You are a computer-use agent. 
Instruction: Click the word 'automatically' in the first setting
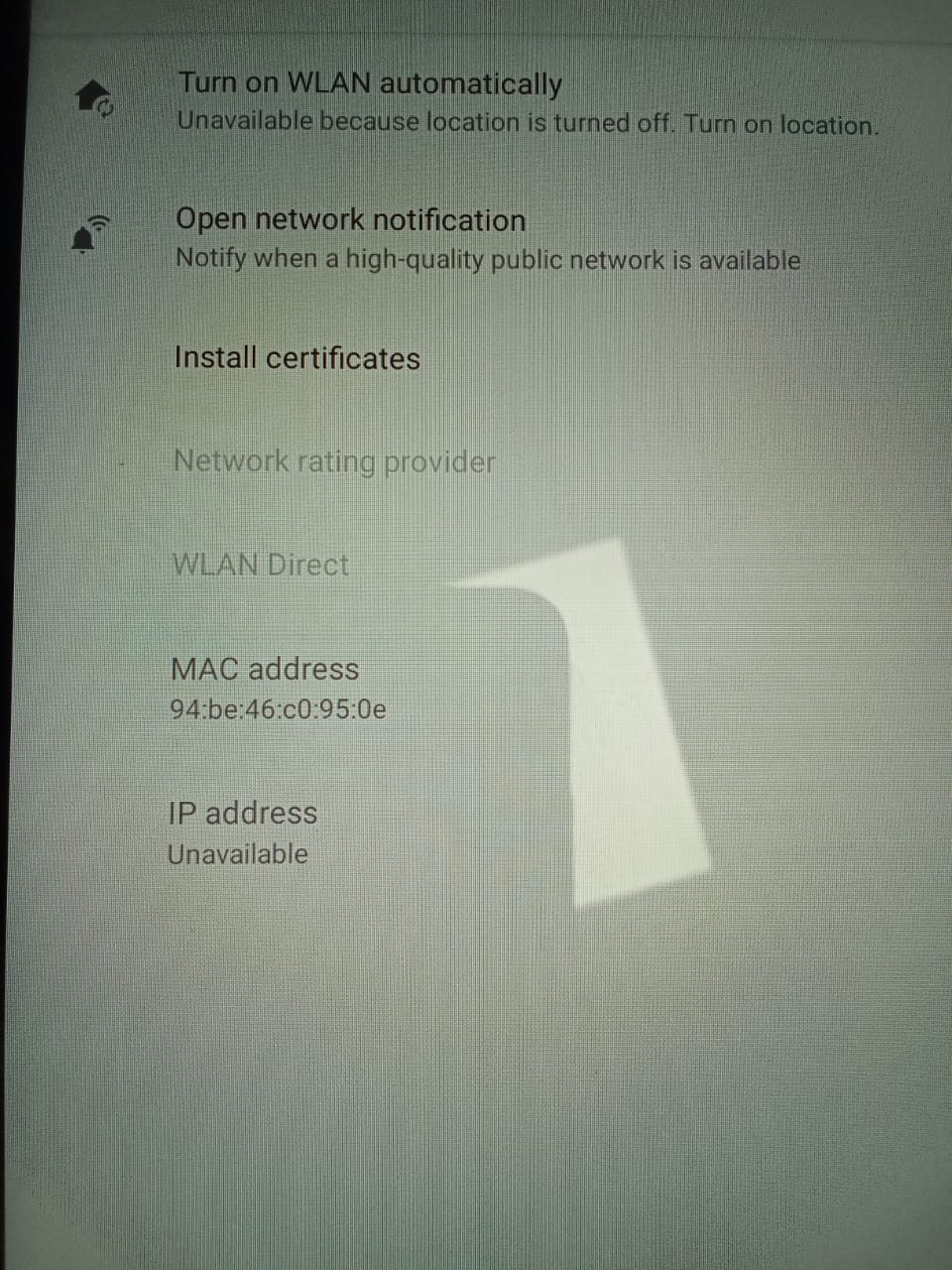point(470,84)
